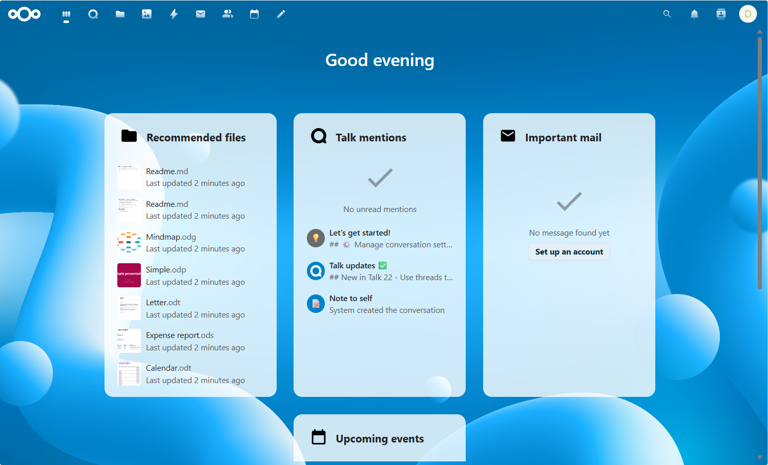Open the notifications bell
Screen dimensions: 768x465
coord(694,14)
